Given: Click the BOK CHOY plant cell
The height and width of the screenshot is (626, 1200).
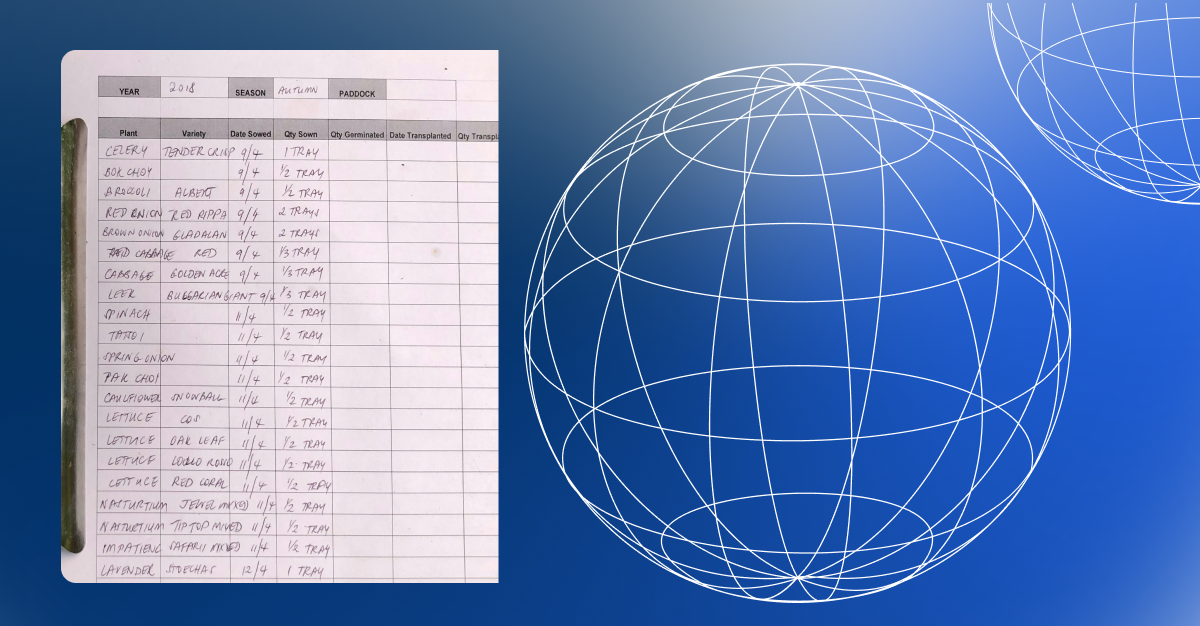Looking at the screenshot, I should [x=126, y=172].
